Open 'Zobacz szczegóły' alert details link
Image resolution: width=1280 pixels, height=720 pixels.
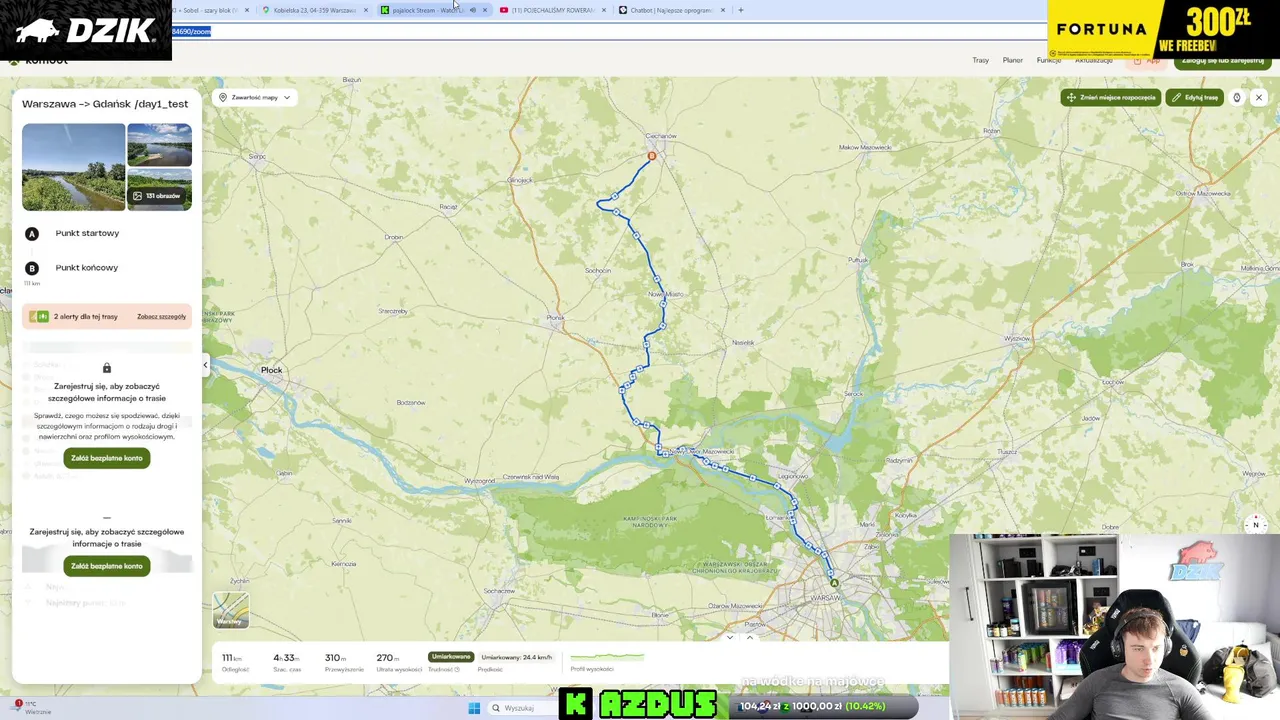(161, 317)
